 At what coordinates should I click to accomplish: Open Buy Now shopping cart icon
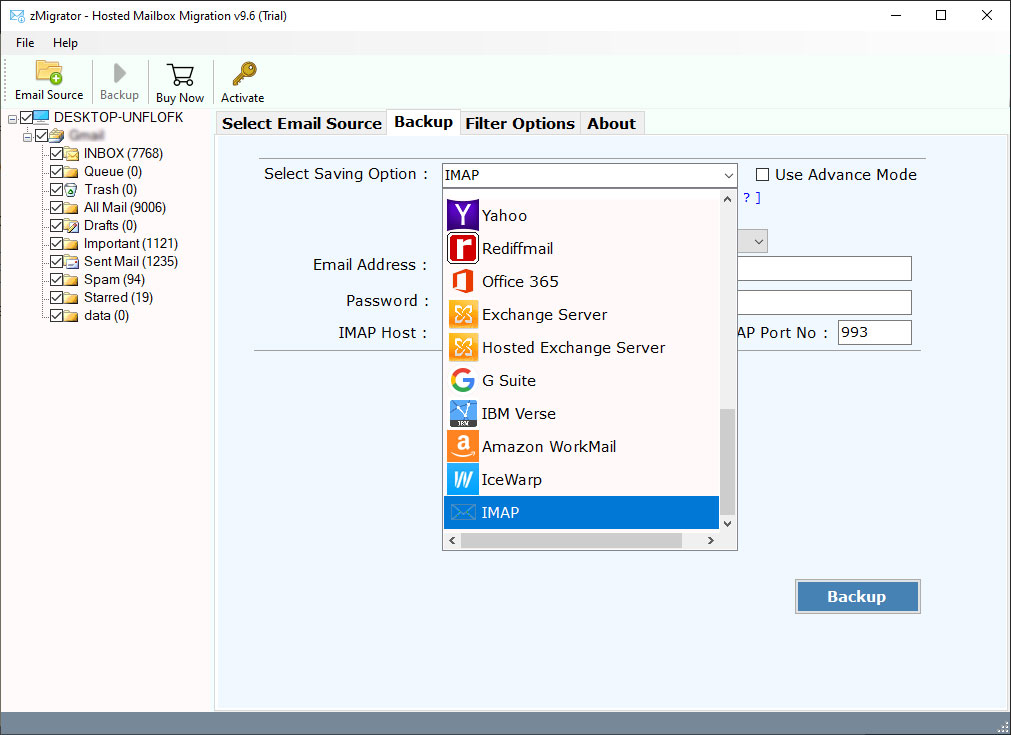[180, 75]
